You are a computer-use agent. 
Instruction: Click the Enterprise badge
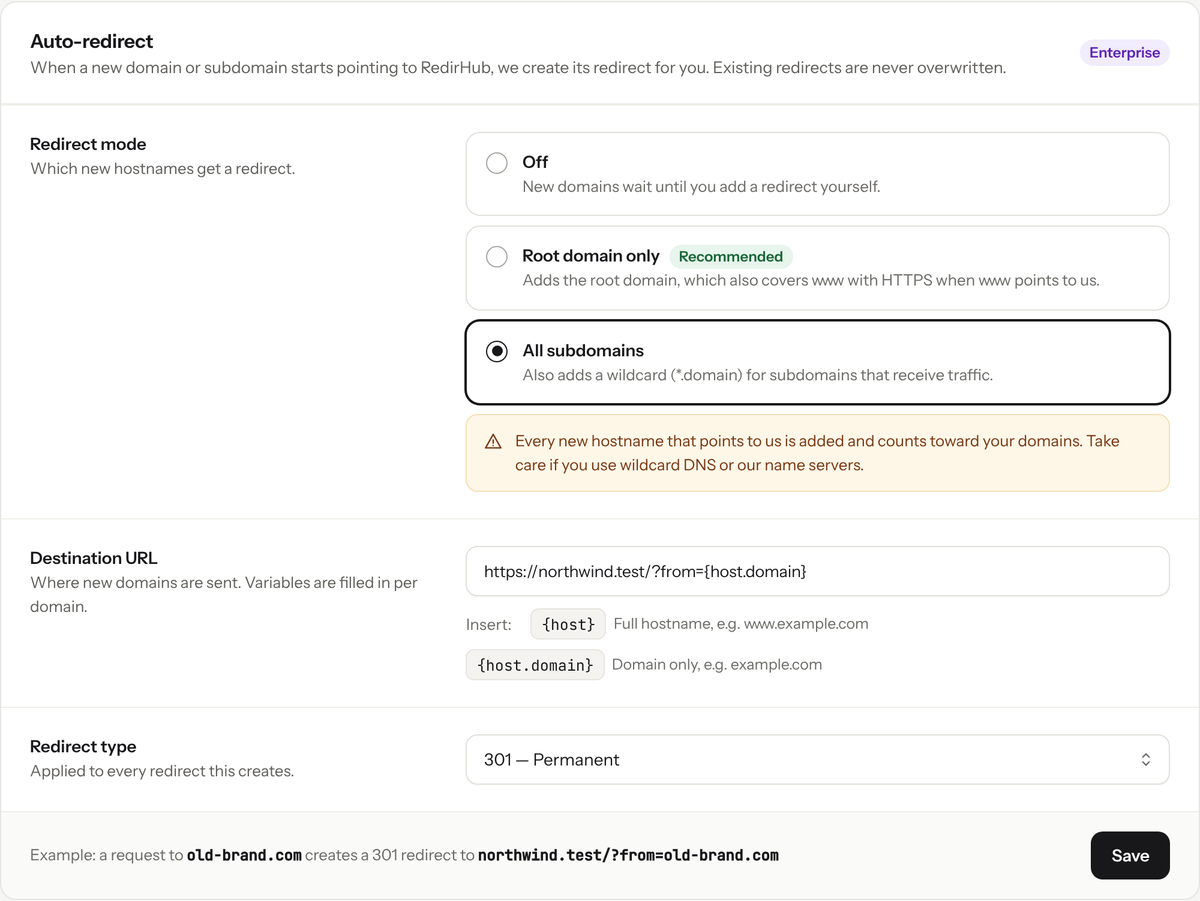[x=1125, y=53]
